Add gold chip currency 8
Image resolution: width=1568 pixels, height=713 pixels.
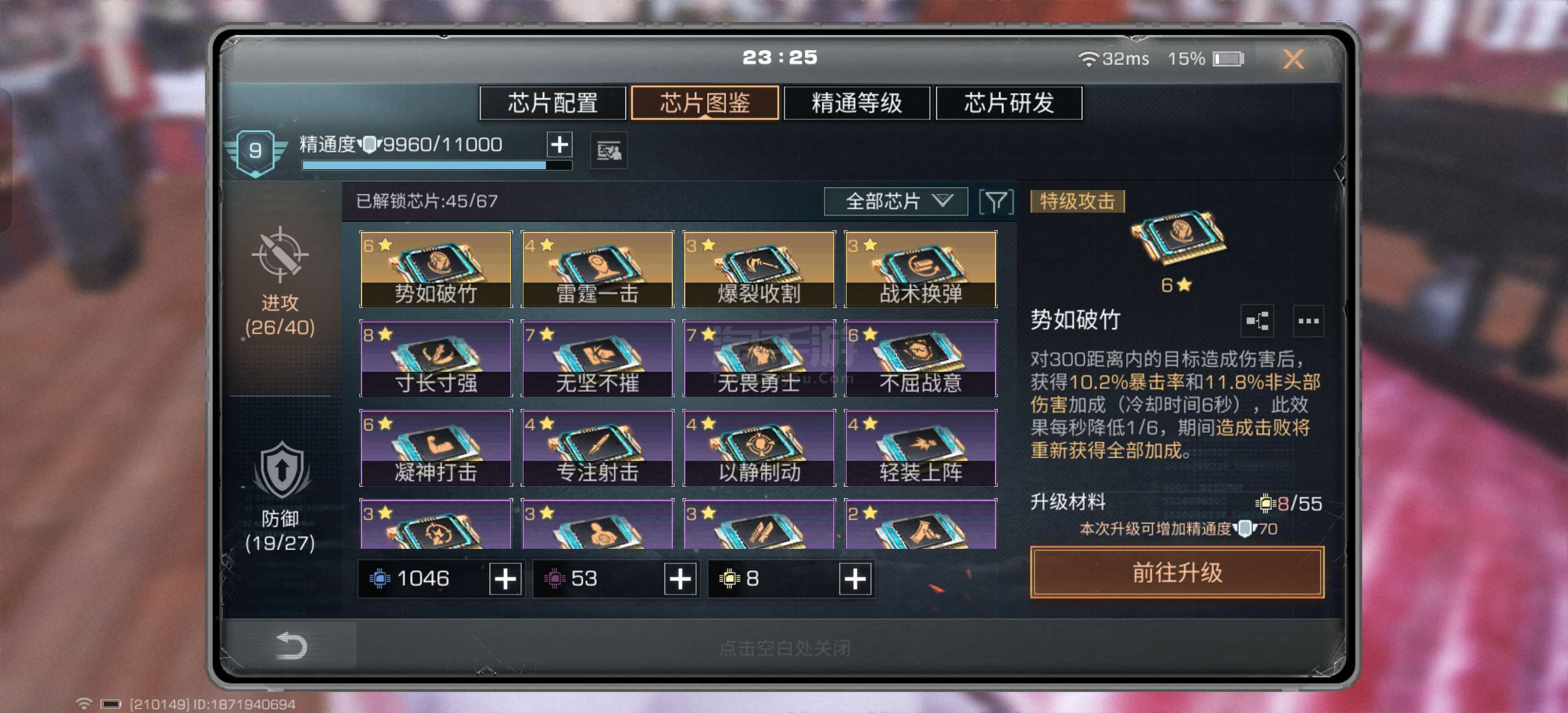click(855, 579)
